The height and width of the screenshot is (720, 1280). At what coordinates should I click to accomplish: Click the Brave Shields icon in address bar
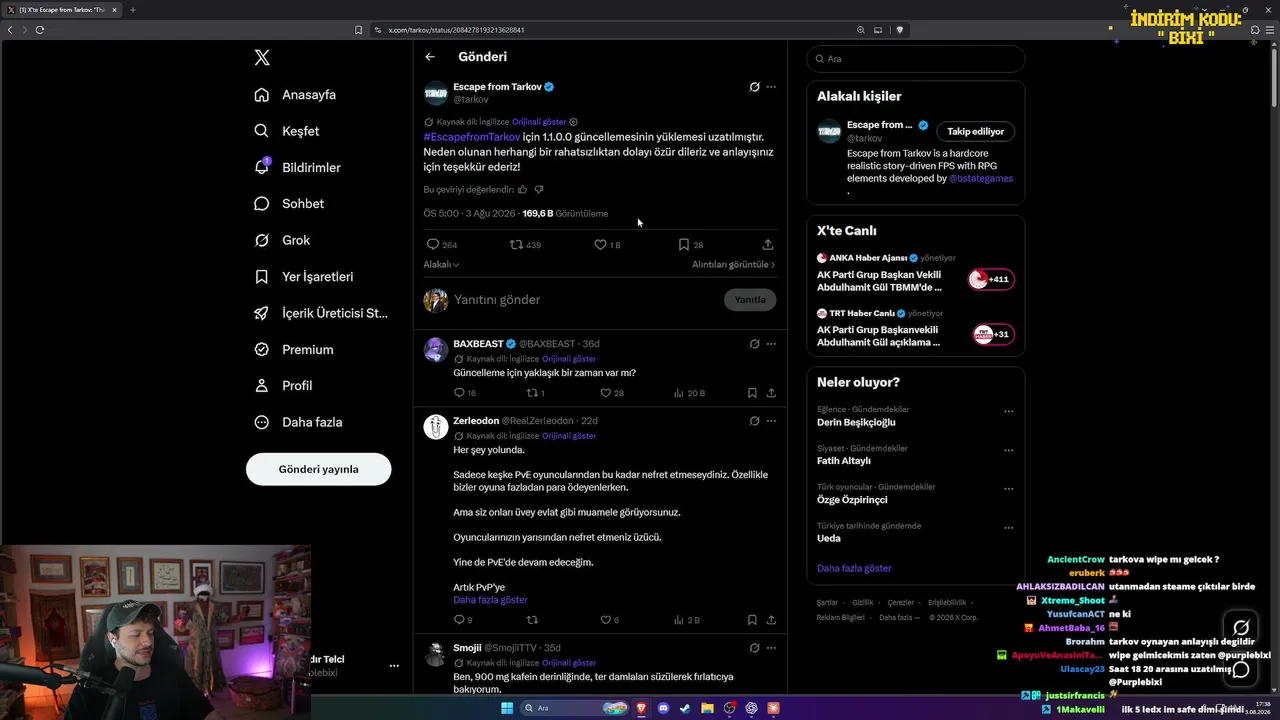point(900,30)
